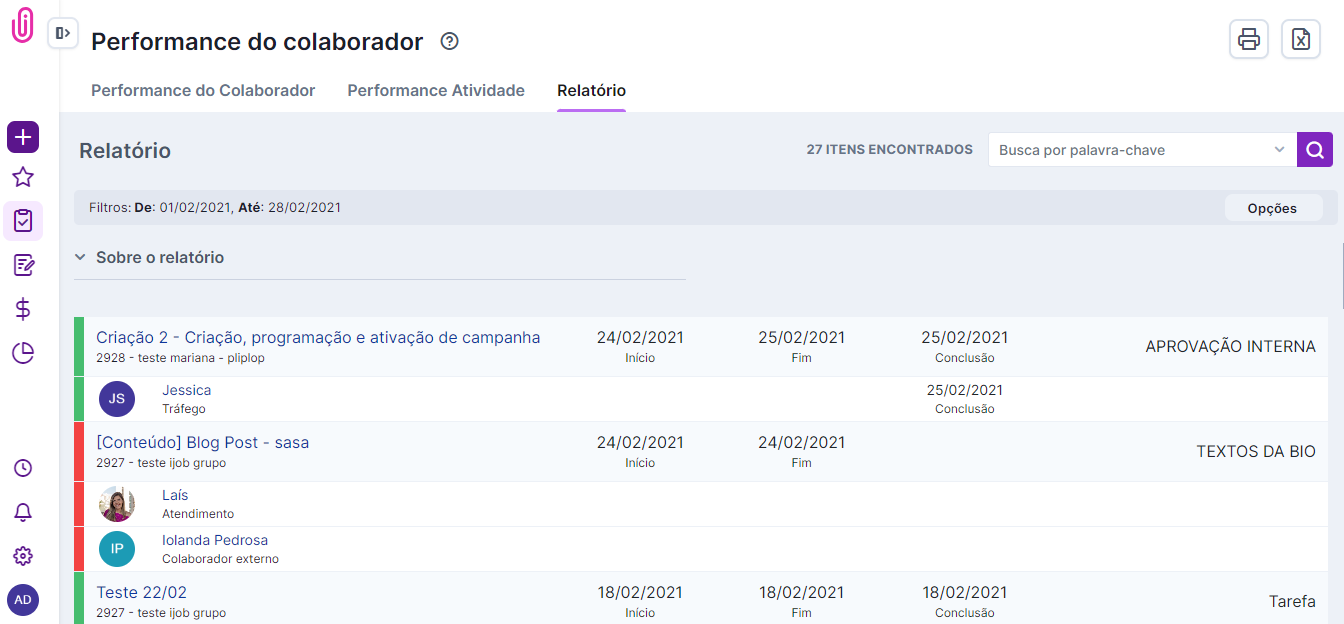Switch to Performance Atividade tab
Image resolution: width=1344 pixels, height=624 pixels.
436,91
